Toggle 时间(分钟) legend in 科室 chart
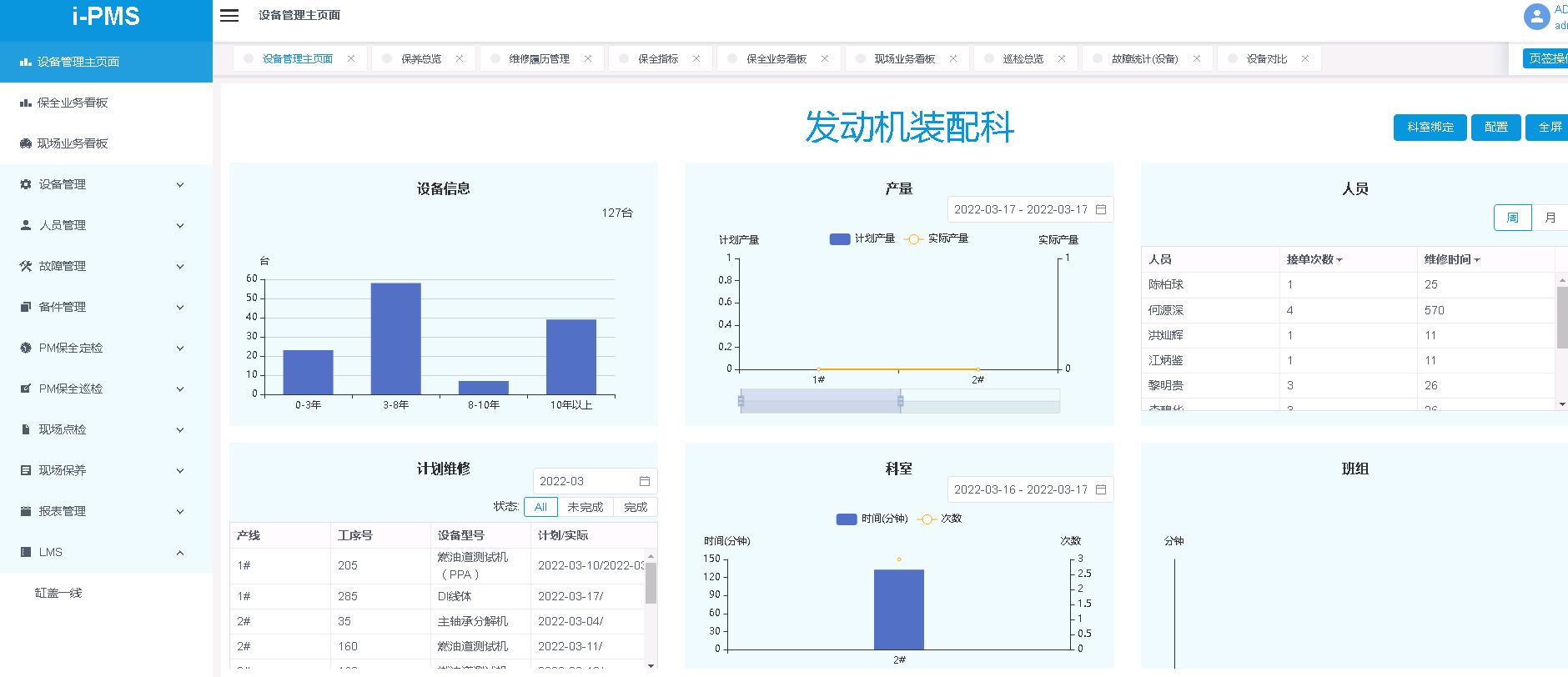This screenshot has width=1568, height=677. tap(872, 519)
